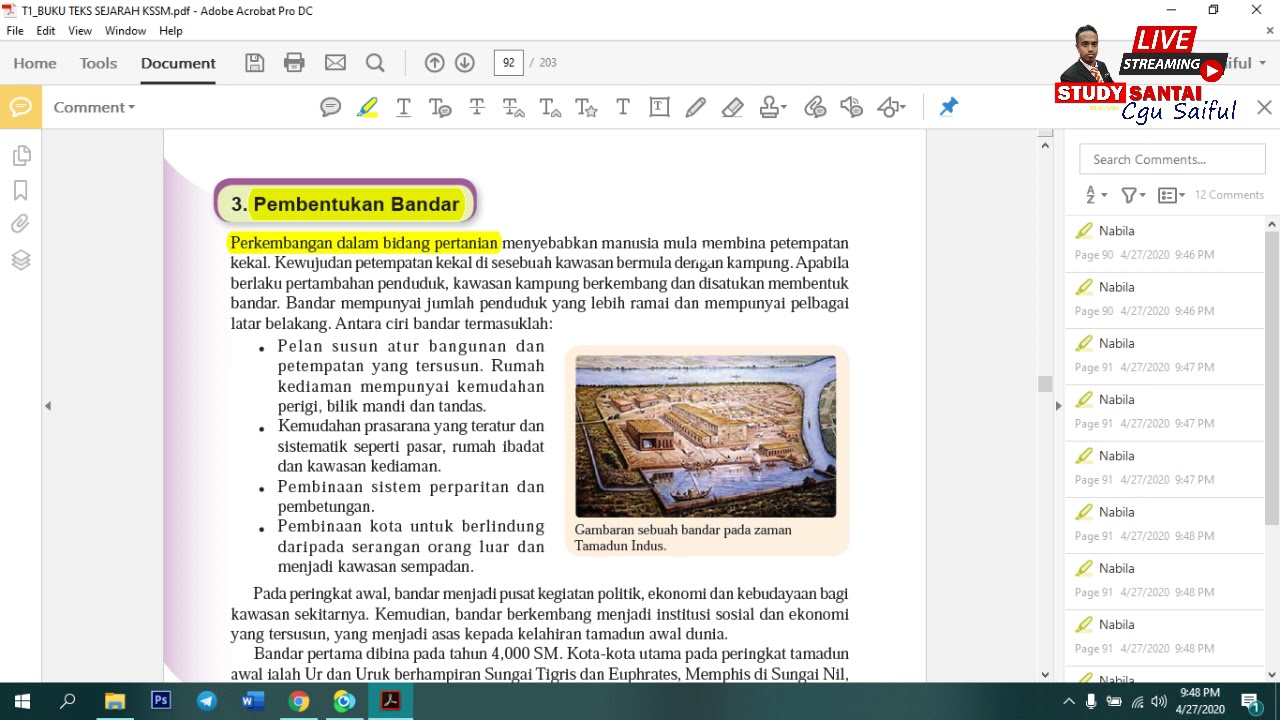Viewport: 1280px width, 720px height.
Task: Select the Pencil drawing tool
Action: pos(695,107)
